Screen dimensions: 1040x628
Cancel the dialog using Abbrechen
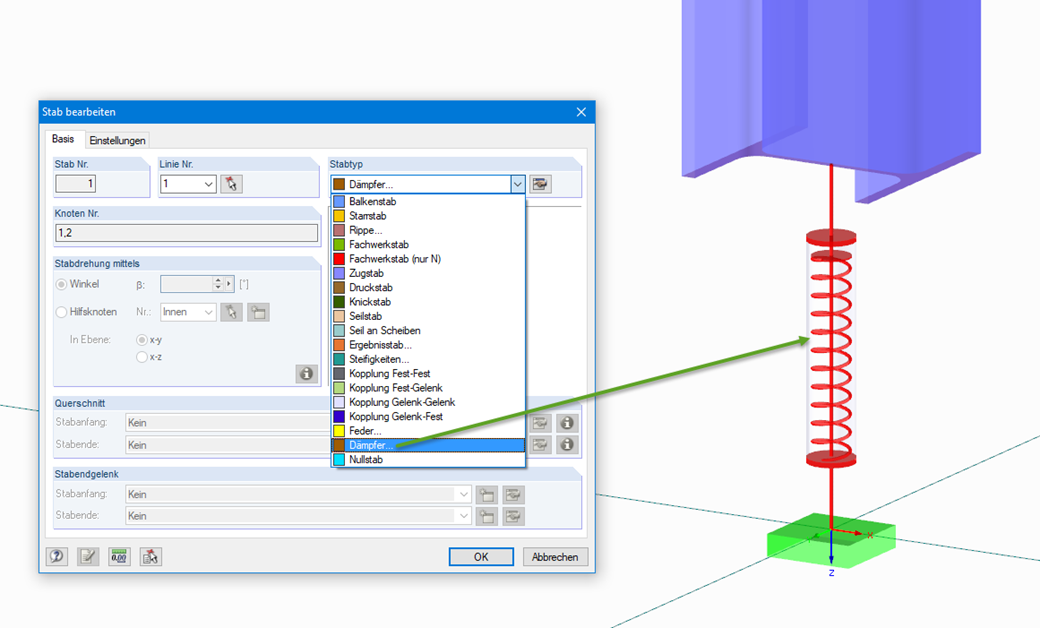coord(555,557)
